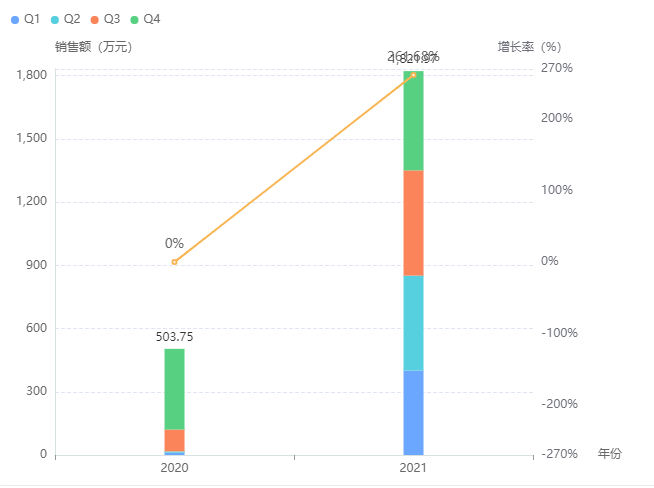The height and width of the screenshot is (488, 654).
Task: Select the orange Q3 segment of 2020 bar
Action: click(174, 440)
